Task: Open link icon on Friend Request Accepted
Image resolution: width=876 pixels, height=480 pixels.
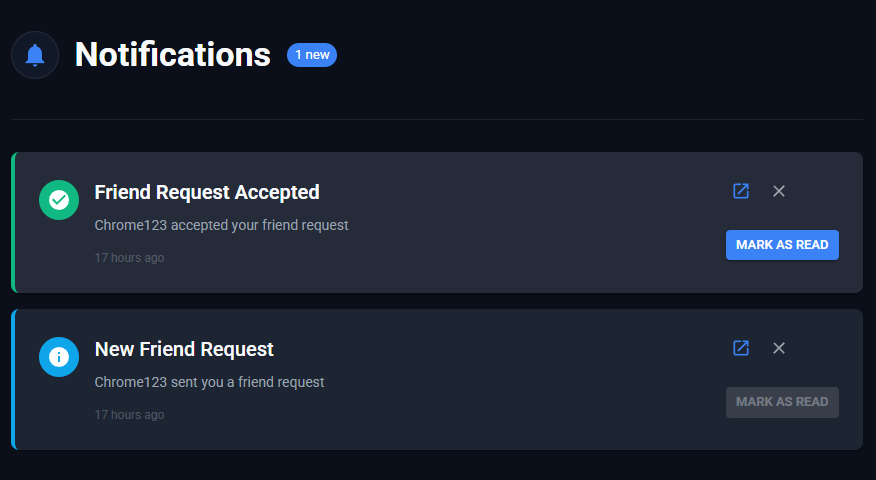Action: pos(741,191)
